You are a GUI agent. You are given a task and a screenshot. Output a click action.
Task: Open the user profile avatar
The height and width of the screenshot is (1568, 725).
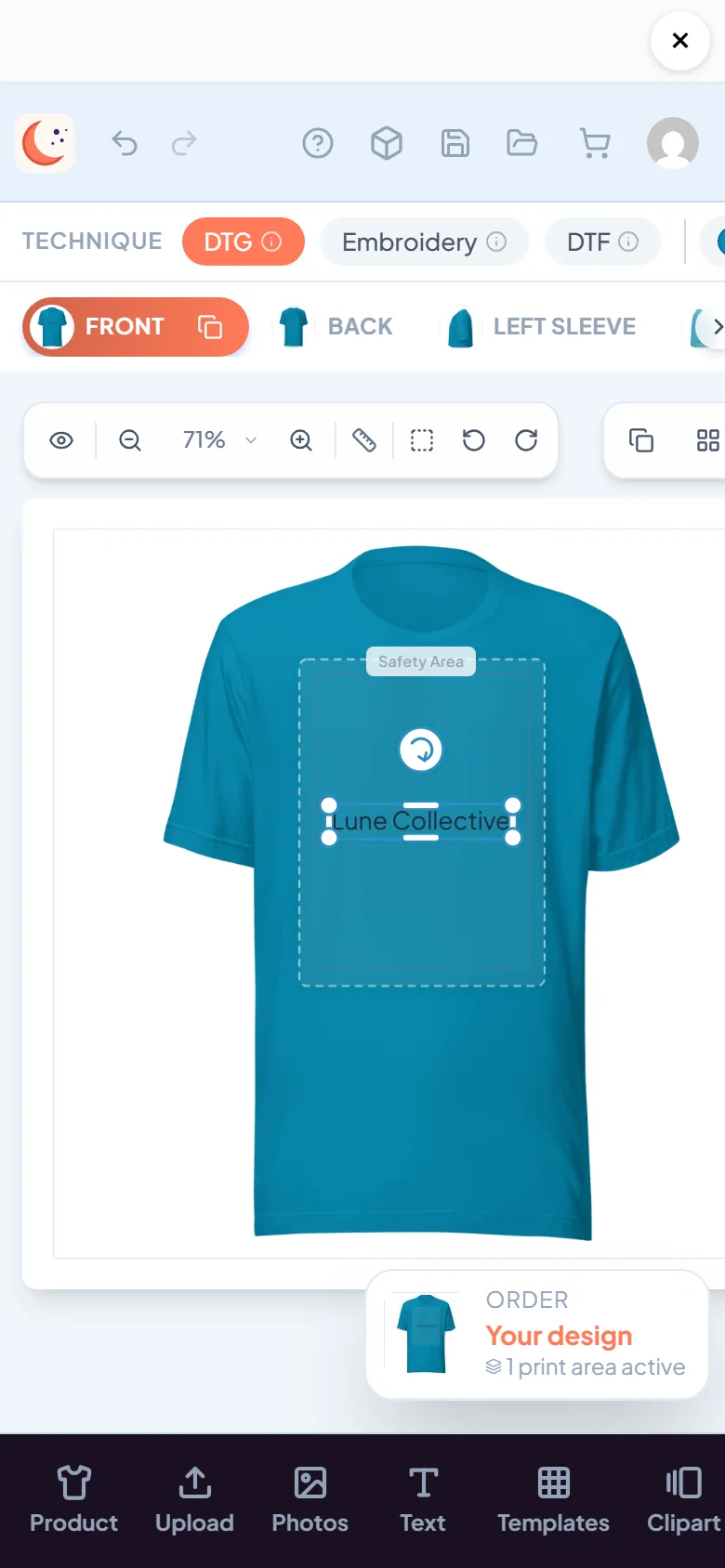pos(673,143)
